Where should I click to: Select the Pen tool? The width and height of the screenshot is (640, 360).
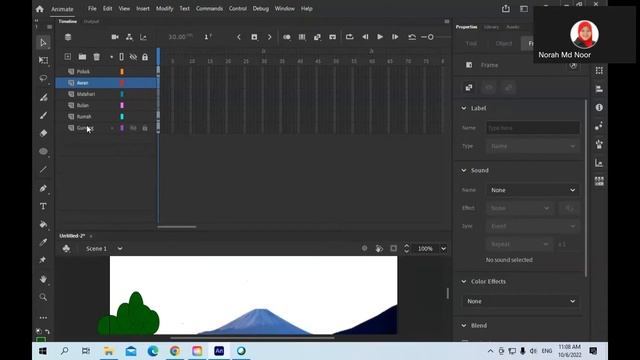43,188
